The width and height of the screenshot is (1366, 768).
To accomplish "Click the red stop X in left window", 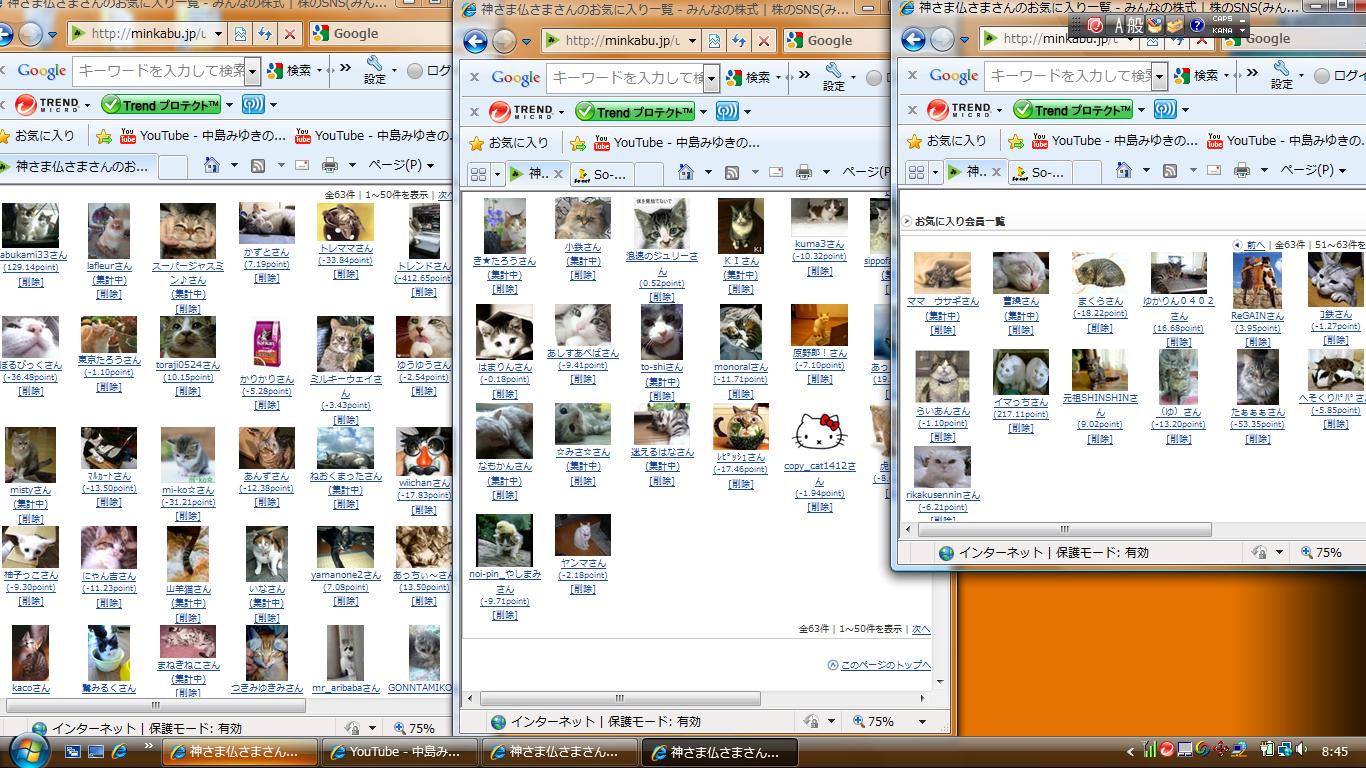I will click(290, 34).
